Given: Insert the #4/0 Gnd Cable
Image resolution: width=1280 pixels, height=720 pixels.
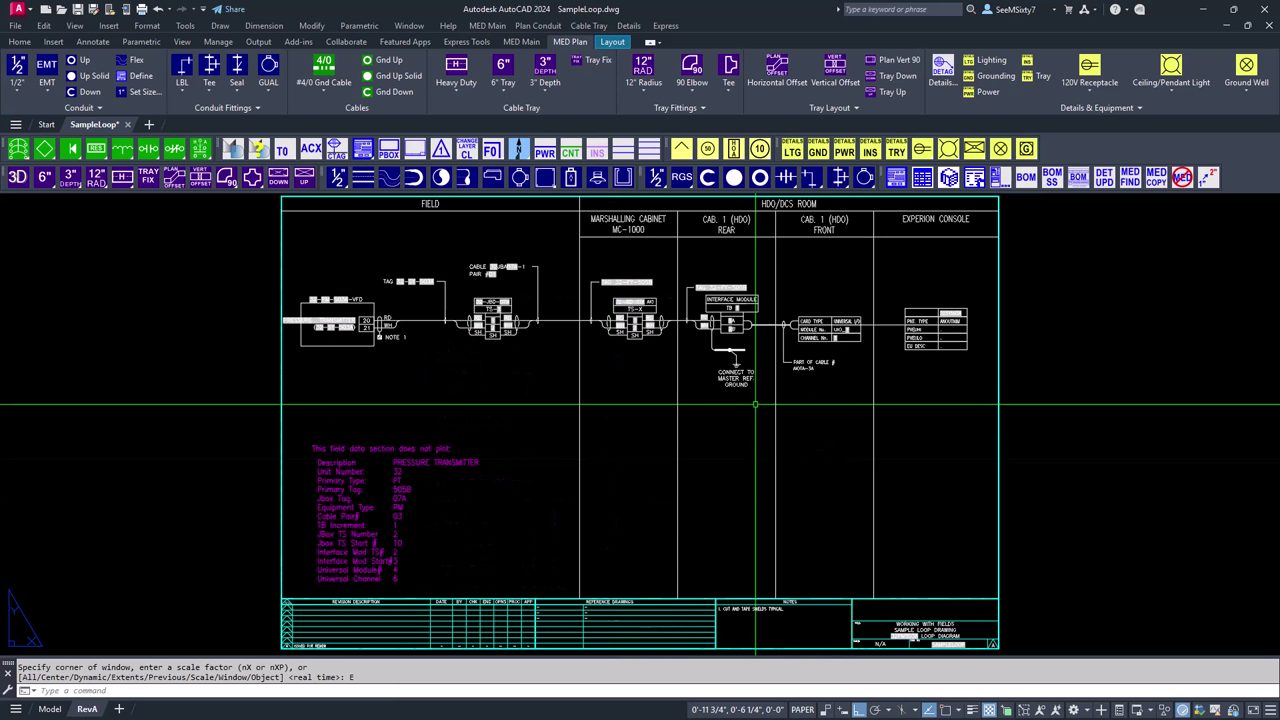Looking at the screenshot, I should [324, 65].
